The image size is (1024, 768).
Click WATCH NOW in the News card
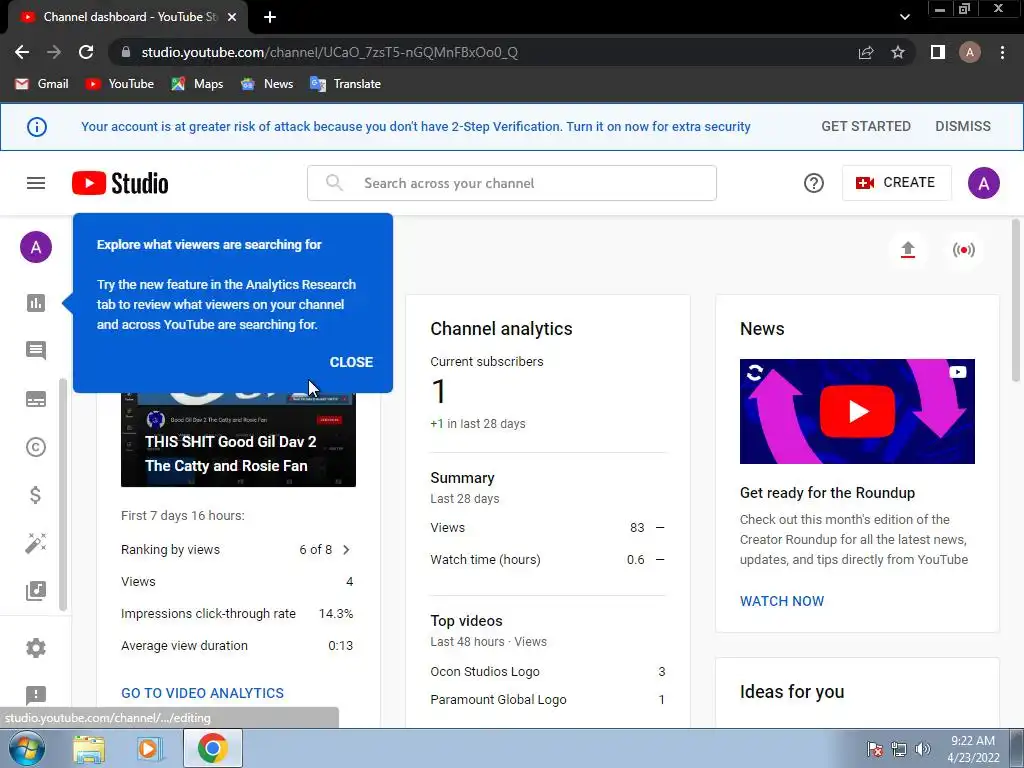pos(782,601)
